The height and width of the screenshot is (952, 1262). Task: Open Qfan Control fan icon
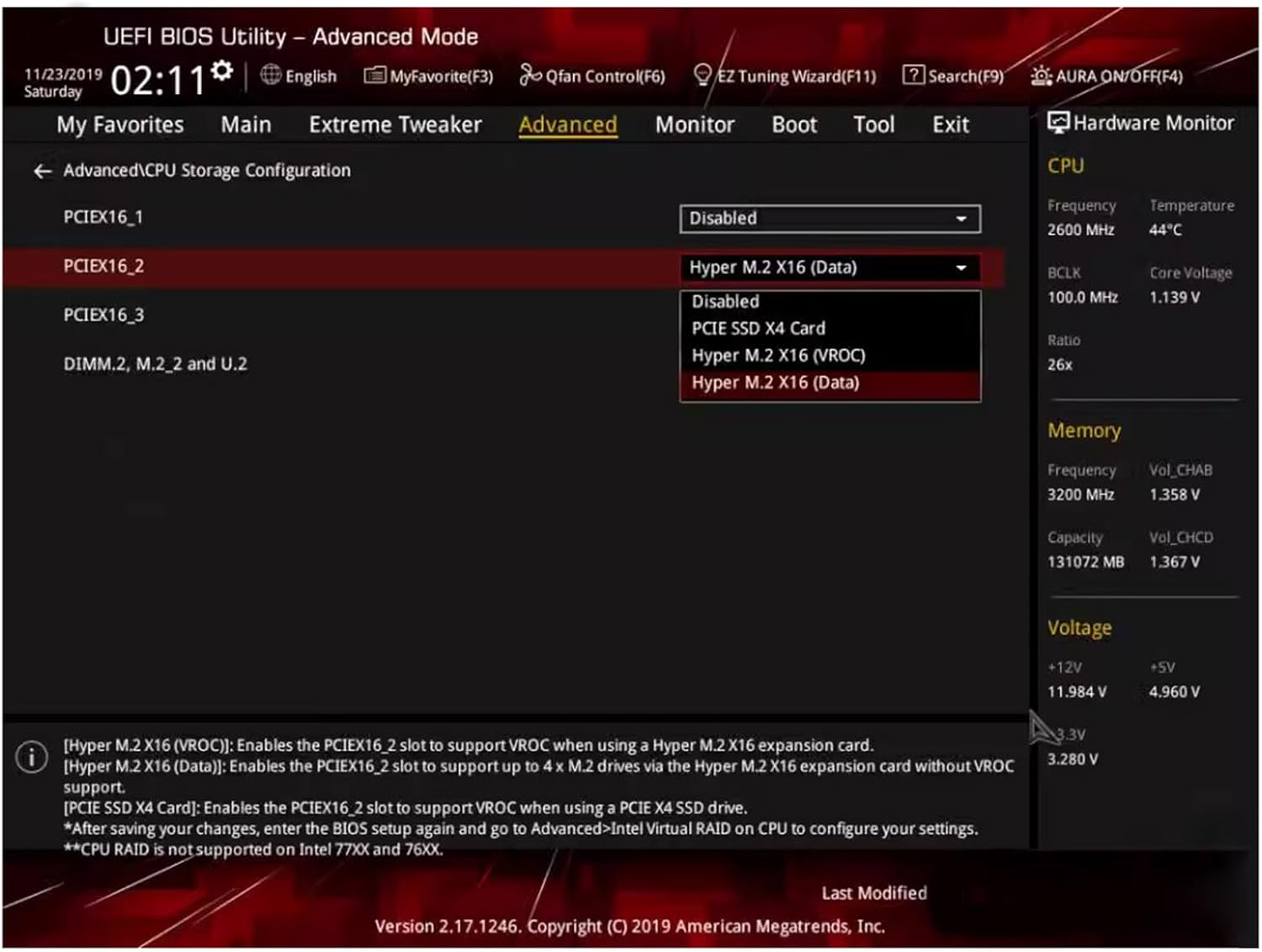pyautogui.click(x=530, y=76)
